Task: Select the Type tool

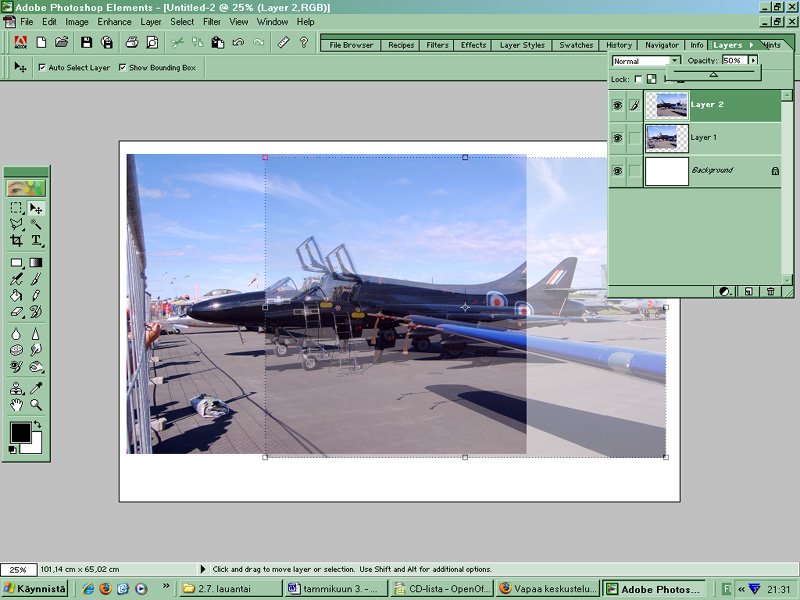Action: tap(36, 240)
